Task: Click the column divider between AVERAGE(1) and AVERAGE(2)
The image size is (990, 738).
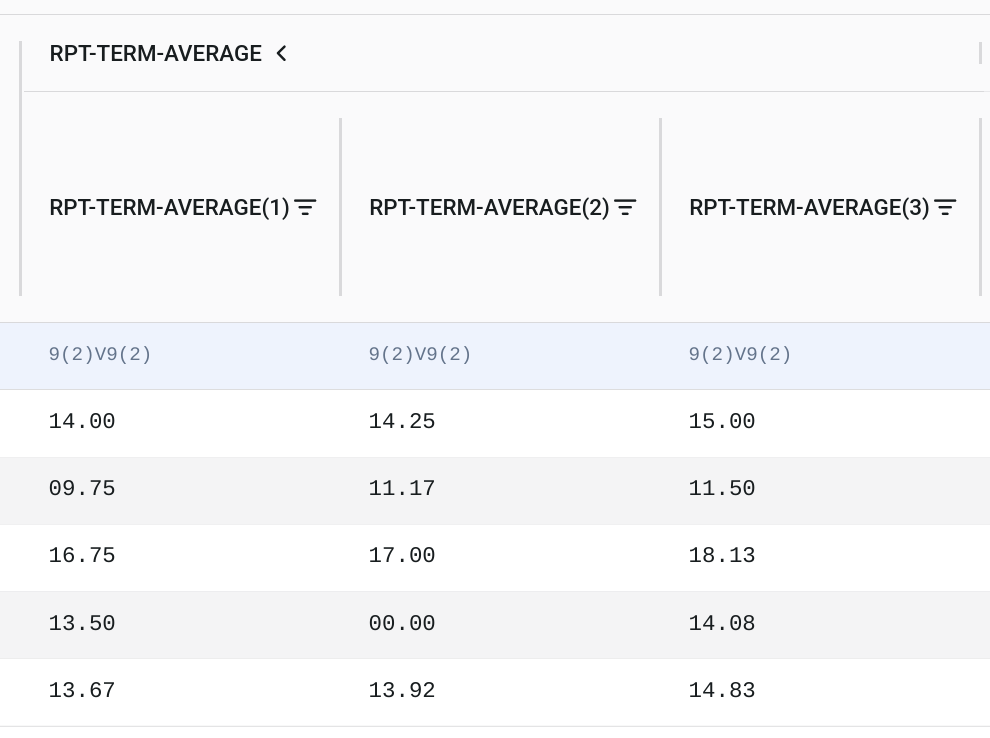Action: tap(340, 207)
